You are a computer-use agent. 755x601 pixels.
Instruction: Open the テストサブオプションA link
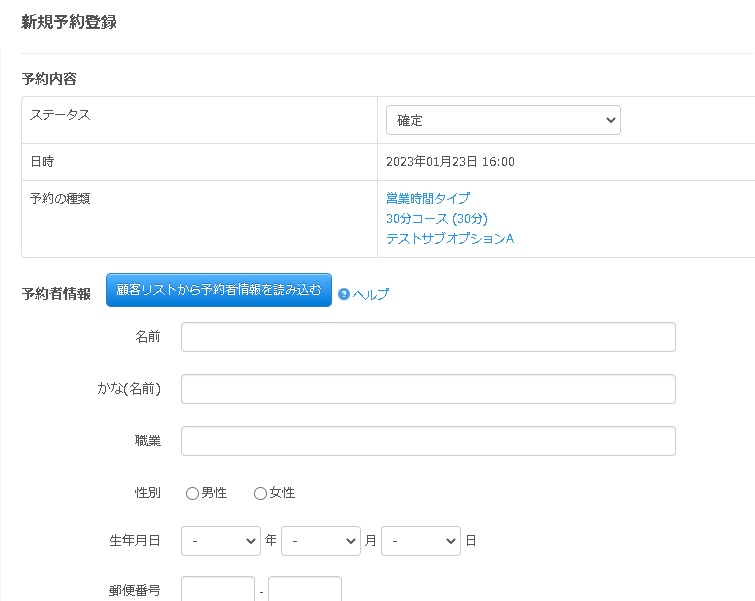[449, 238]
